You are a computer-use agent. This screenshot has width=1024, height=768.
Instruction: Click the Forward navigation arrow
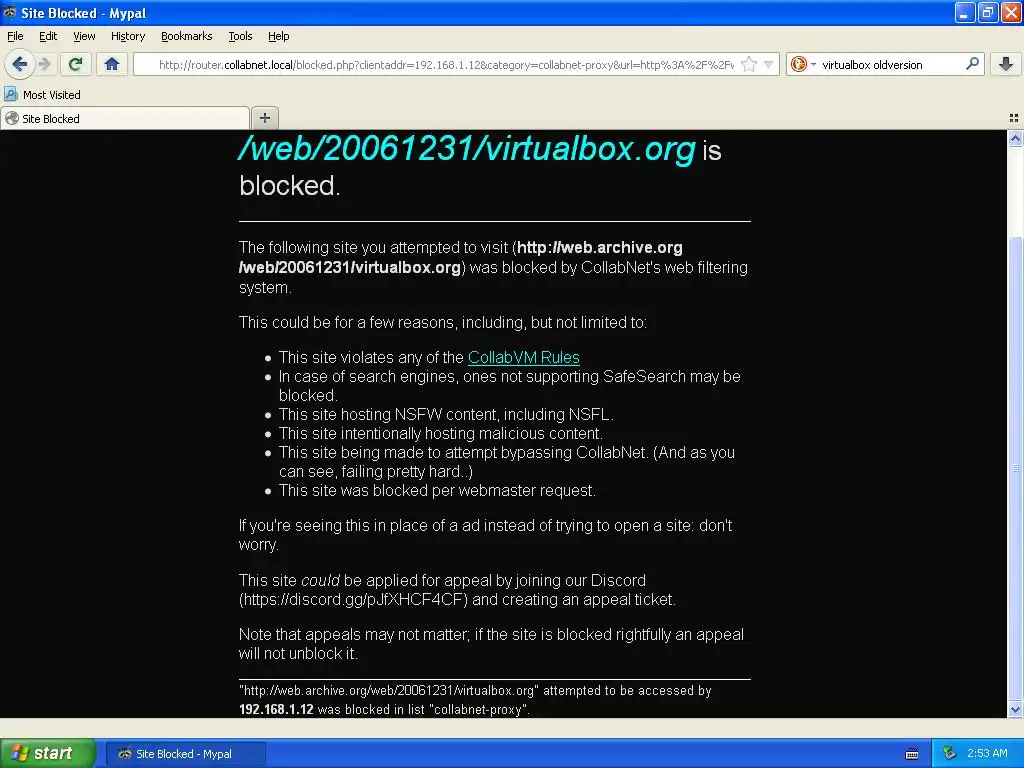[x=44, y=64]
